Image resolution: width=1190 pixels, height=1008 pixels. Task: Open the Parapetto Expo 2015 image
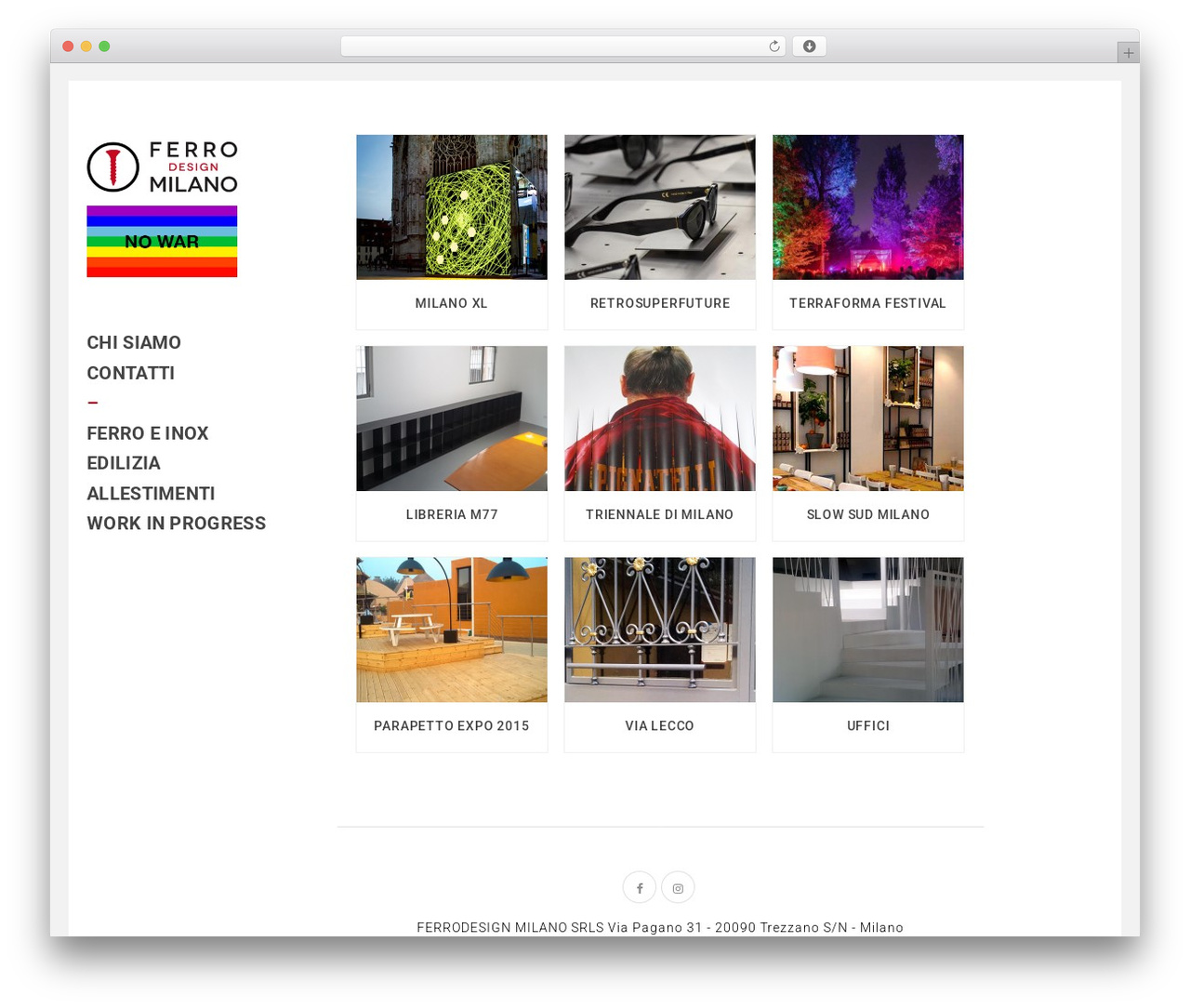[452, 630]
